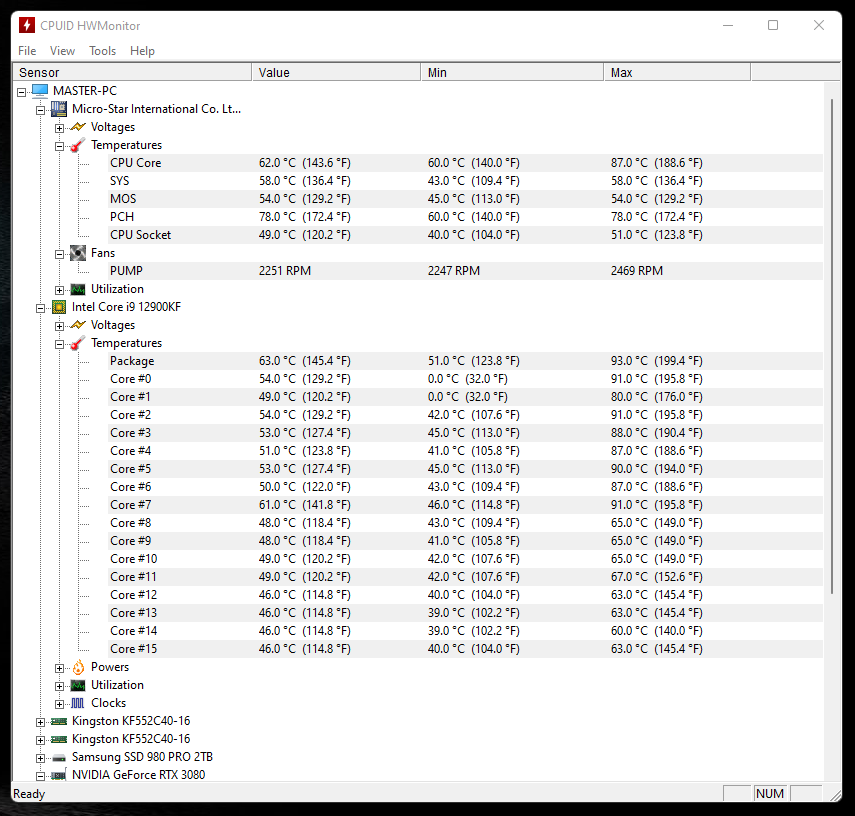Click the window resize grip corner
This screenshot has width=855, height=816.
pos(835,796)
